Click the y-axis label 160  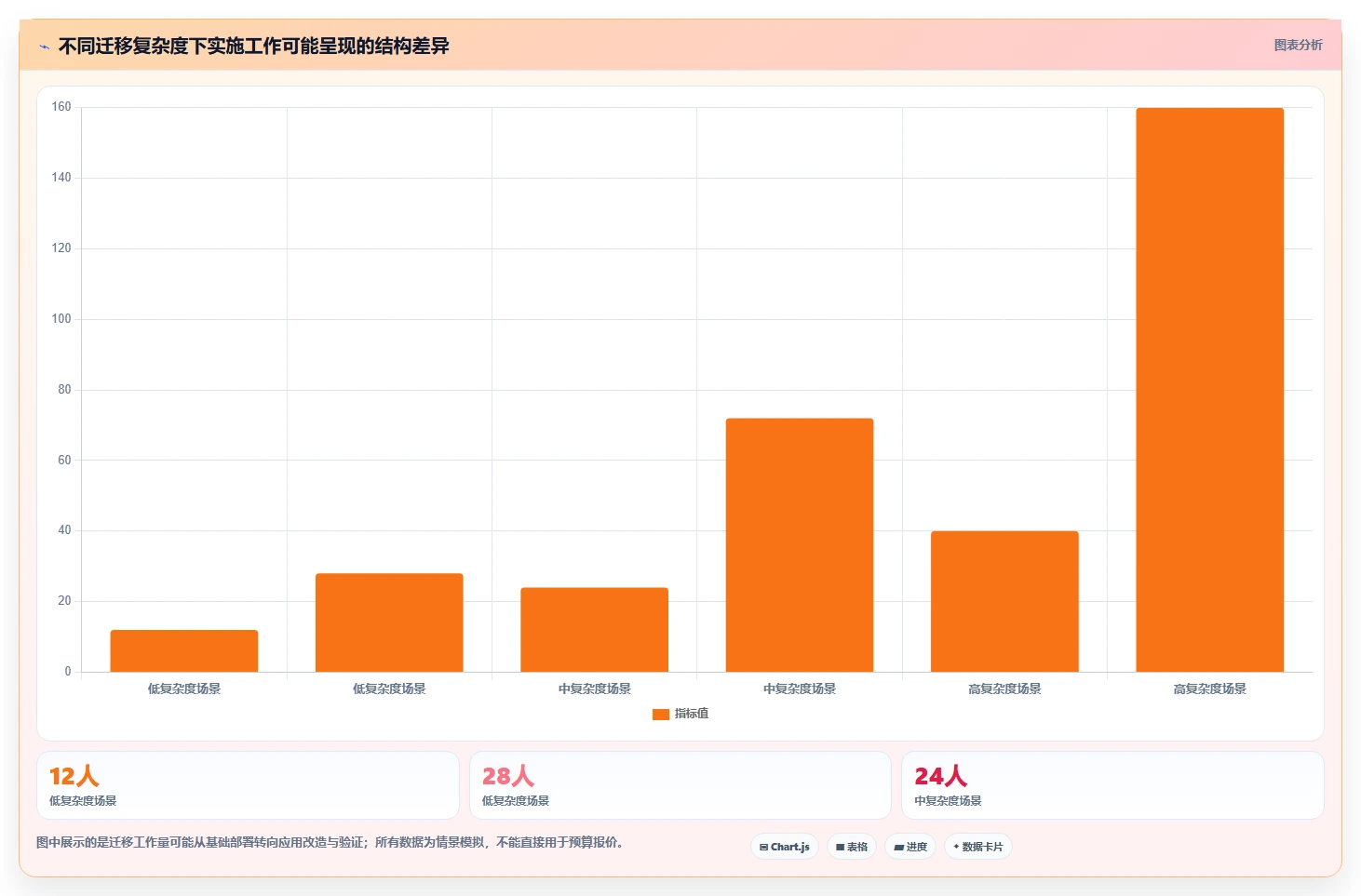[61, 107]
